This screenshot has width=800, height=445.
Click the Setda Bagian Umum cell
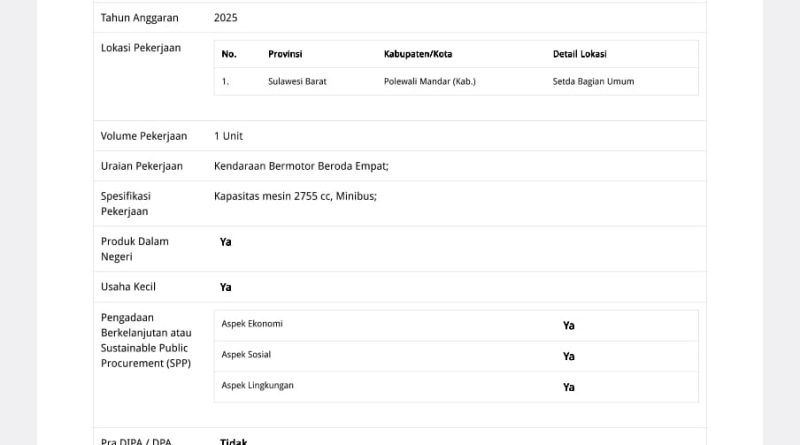tap(593, 82)
